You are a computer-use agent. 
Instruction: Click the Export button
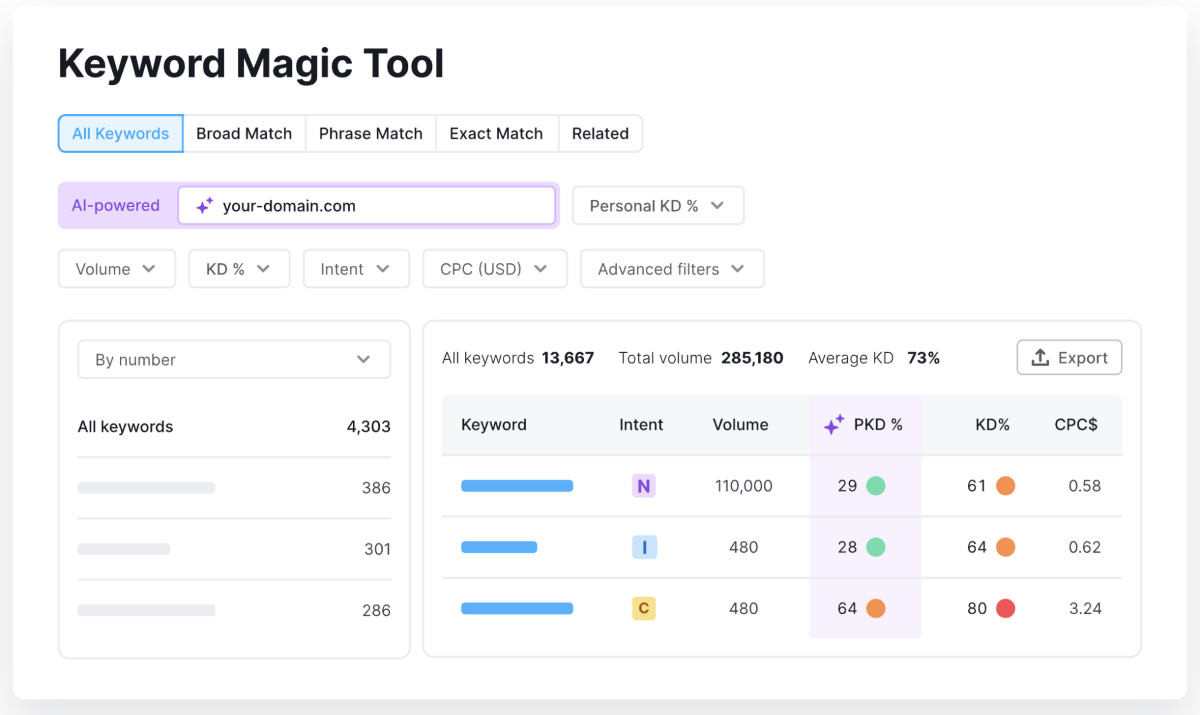(x=1069, y=357)
